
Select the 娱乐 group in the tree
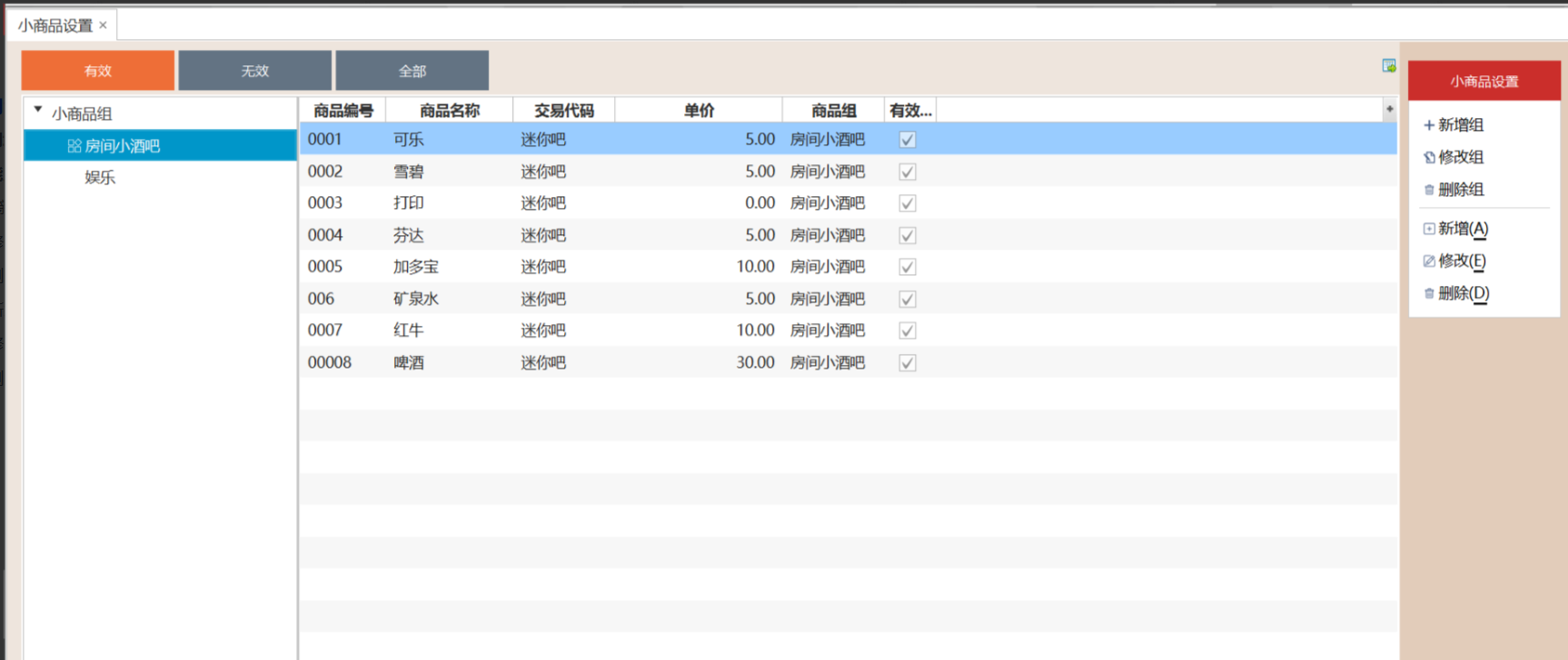pyautogui.click(x=100, y=178)
